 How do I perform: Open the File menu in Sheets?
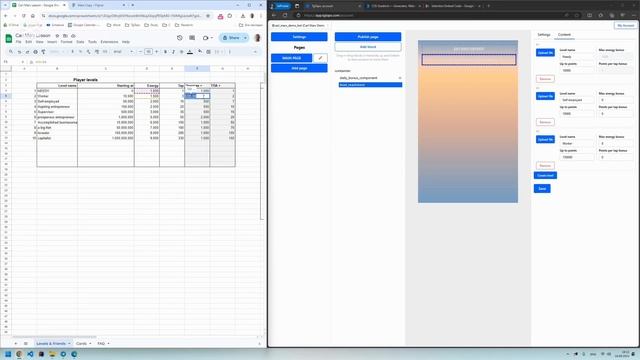18,42
